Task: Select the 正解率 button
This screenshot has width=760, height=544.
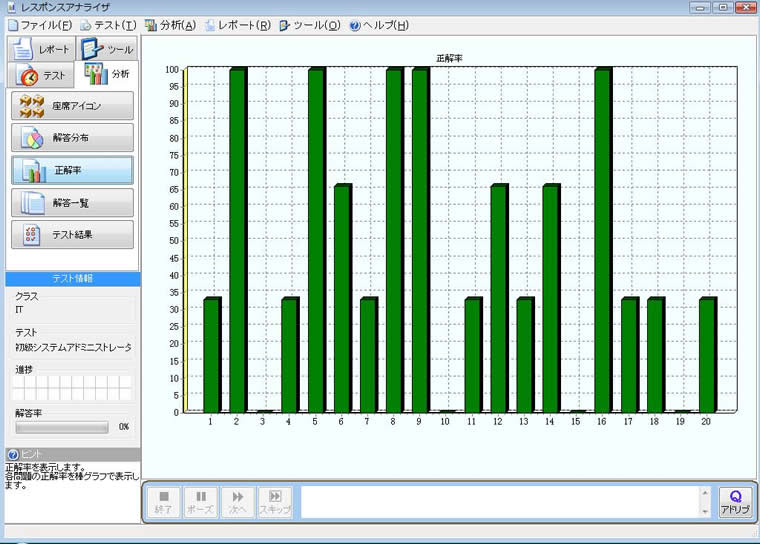Action: pyautogui.click(x=72, y=170)
